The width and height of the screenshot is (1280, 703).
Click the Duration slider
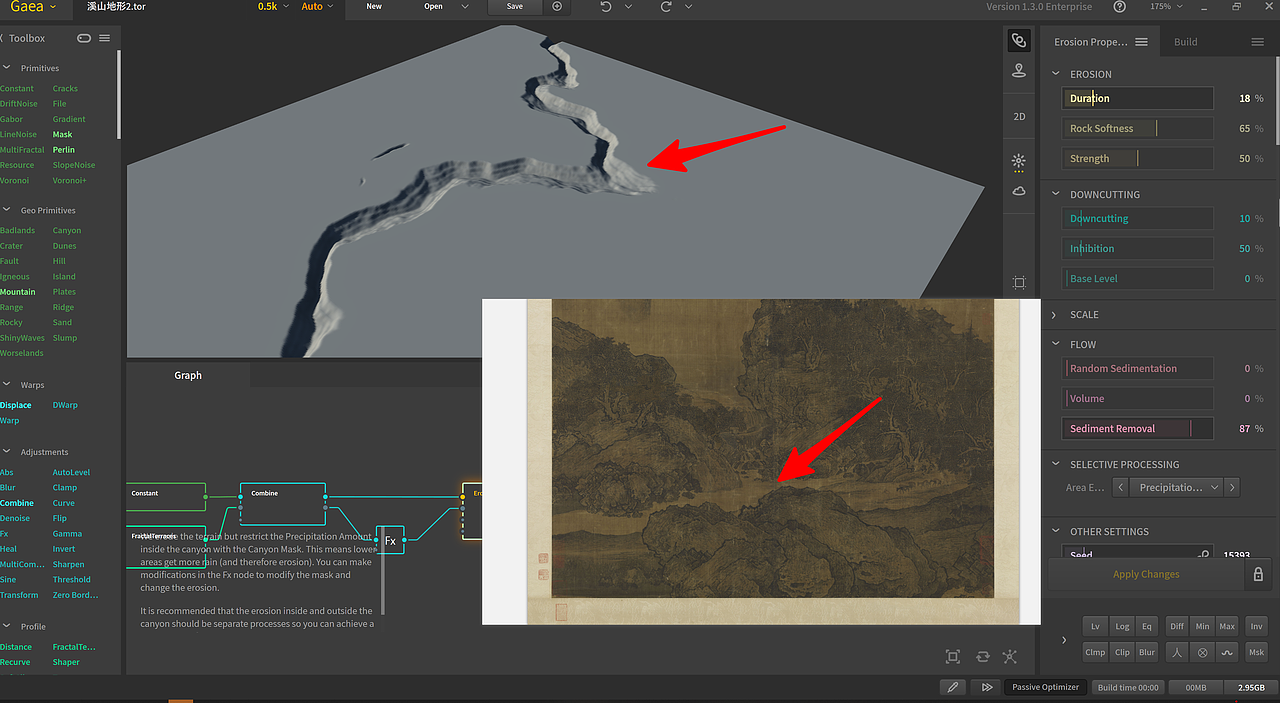click(x=1137, y=98)
